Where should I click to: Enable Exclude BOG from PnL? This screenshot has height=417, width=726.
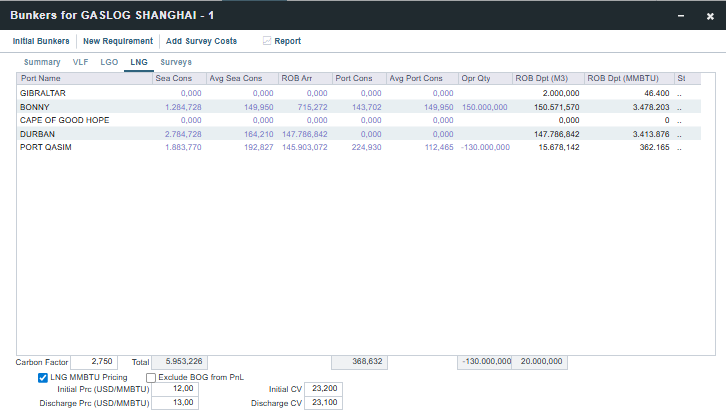(x=151, y=377)
